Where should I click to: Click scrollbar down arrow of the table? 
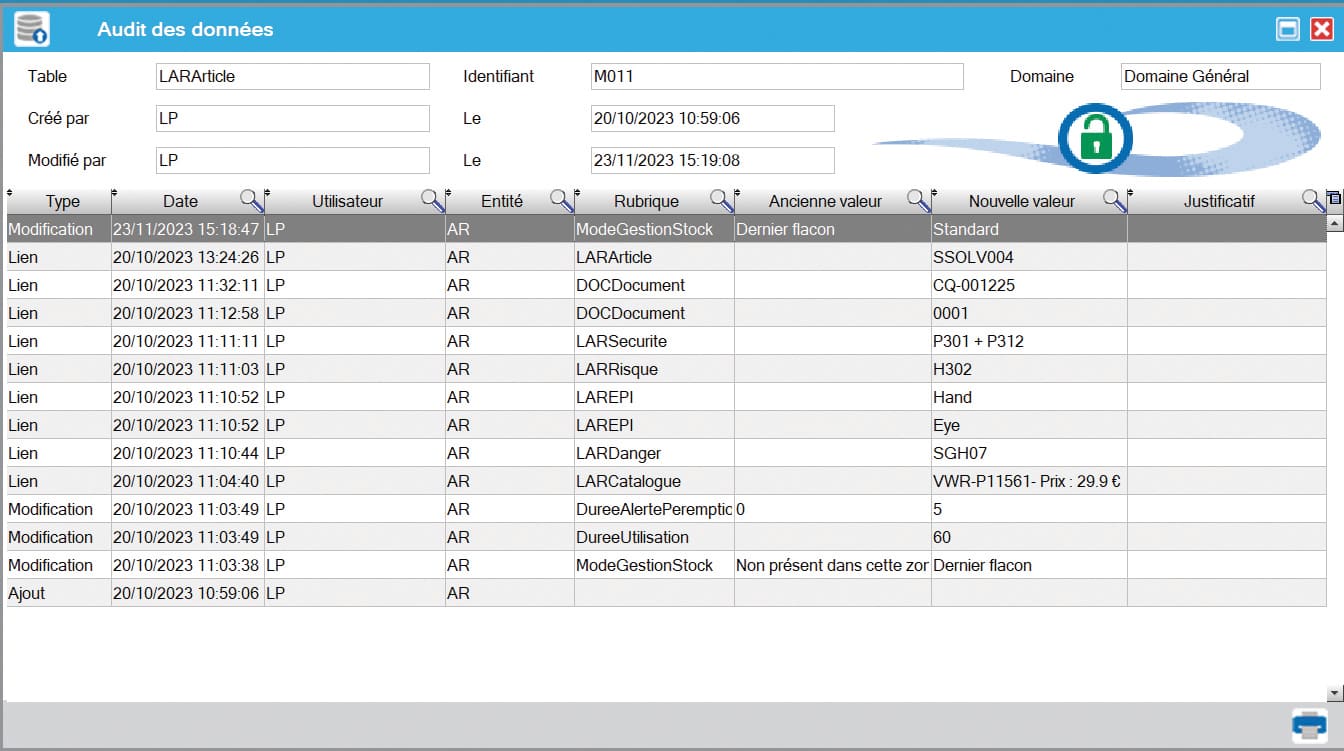1334,693
